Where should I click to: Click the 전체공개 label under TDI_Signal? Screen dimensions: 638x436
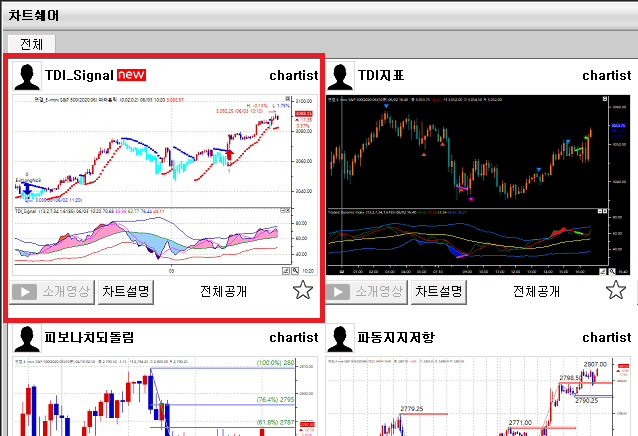point(223,291)
